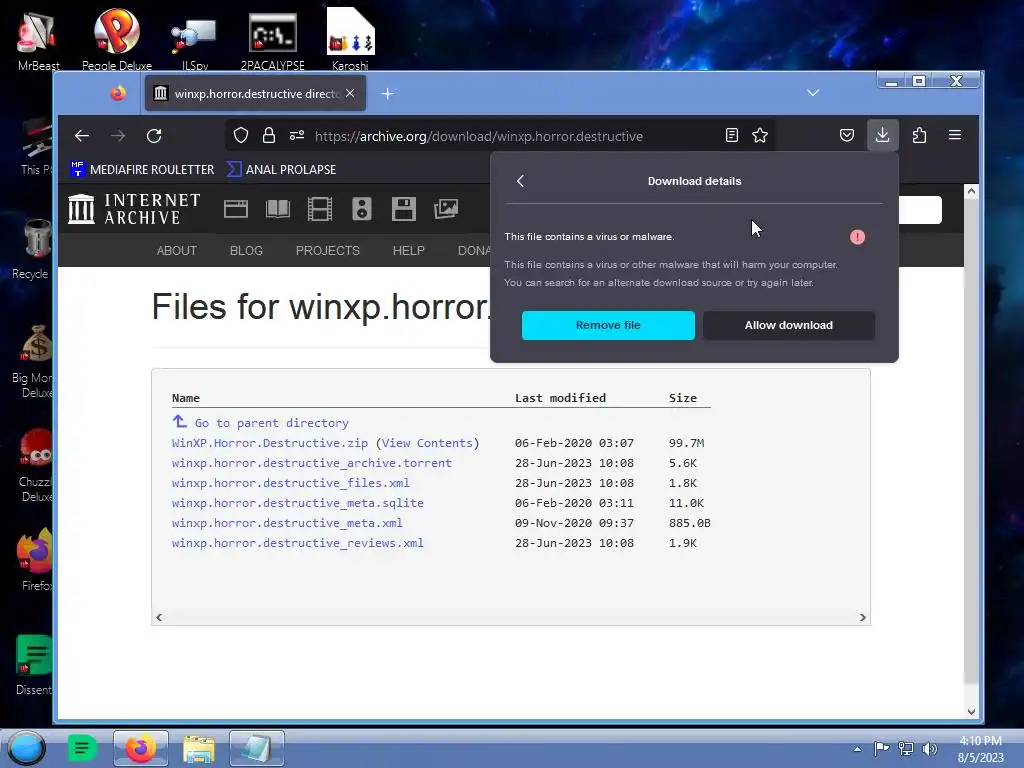Viewport: 1024px width, 768px height.
Task: Click the red malware warning icon
Action: coord(857,237)
